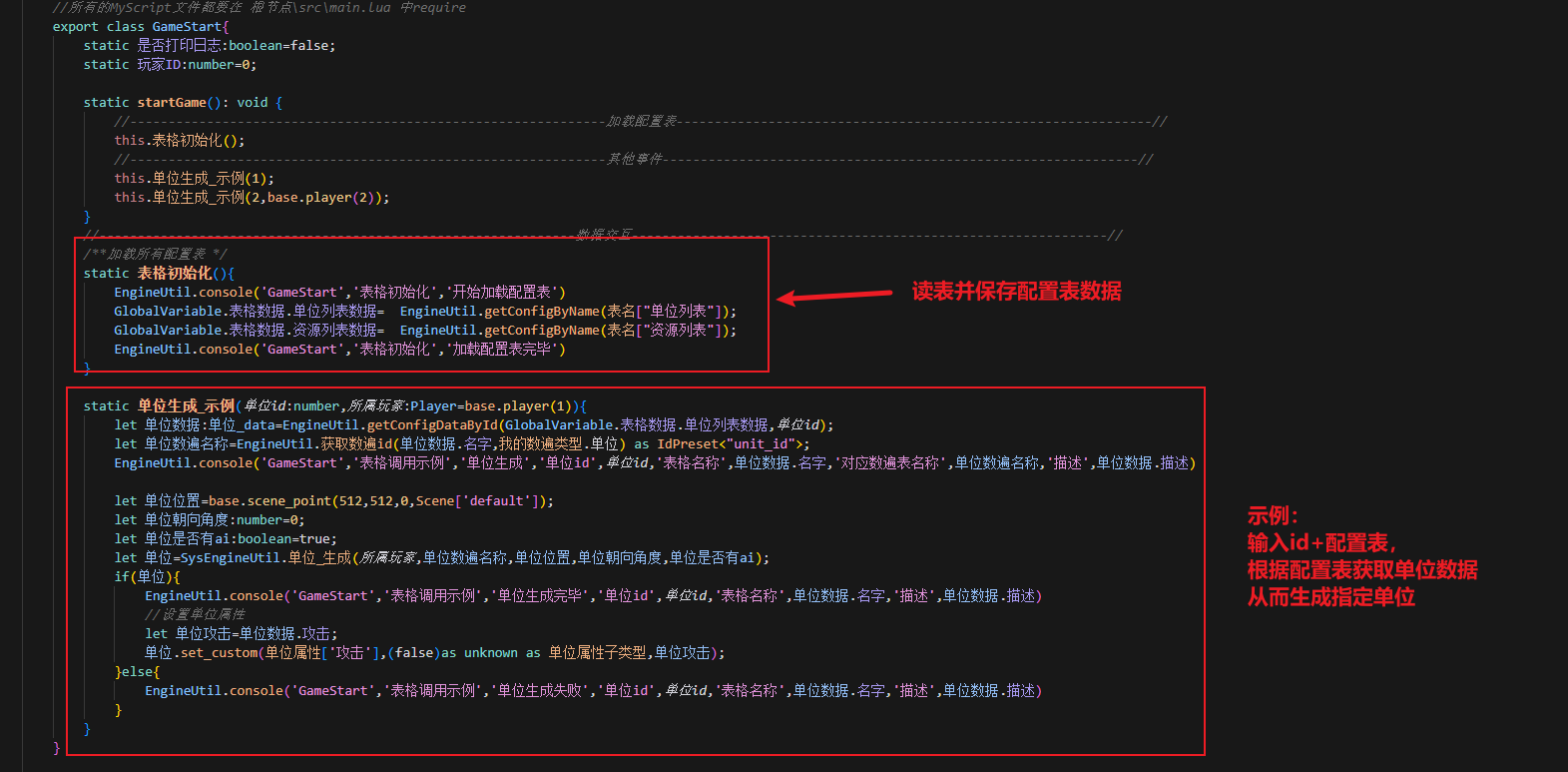Click the //设置单位属性 comment

click(195, 615)
